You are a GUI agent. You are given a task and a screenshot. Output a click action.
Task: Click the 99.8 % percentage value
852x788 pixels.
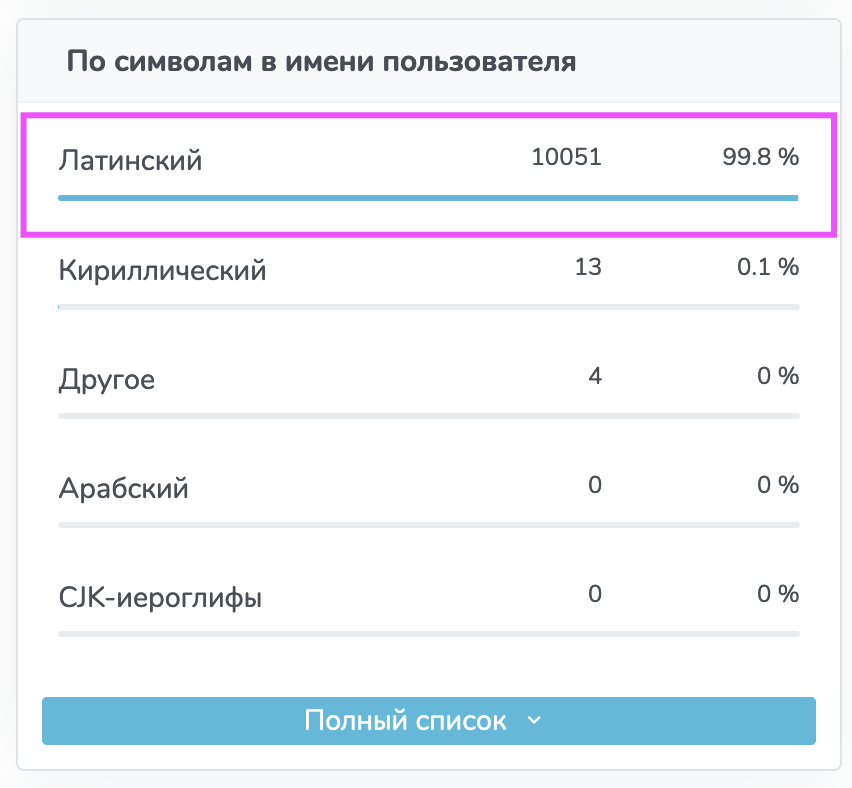coord(760,157)
